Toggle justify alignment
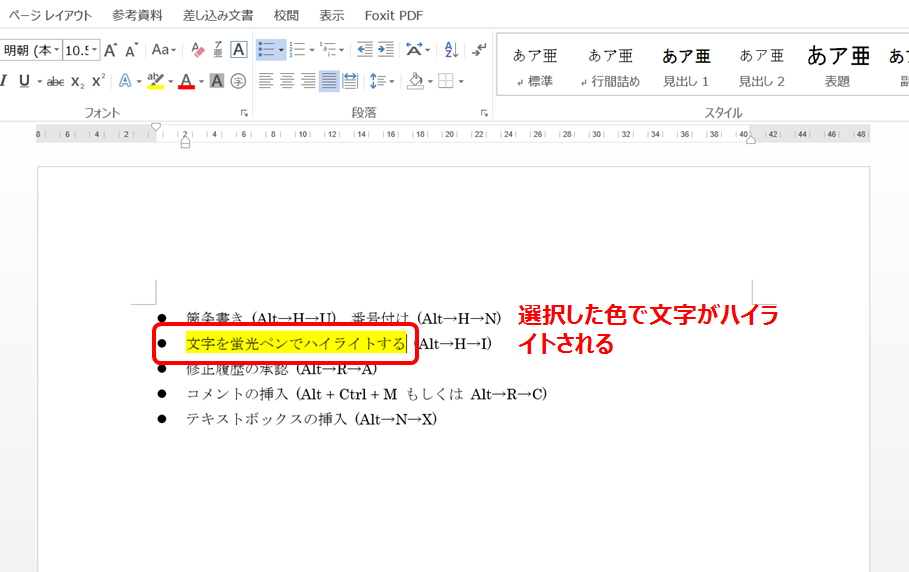The image size is (909, 572). (329, 81)
